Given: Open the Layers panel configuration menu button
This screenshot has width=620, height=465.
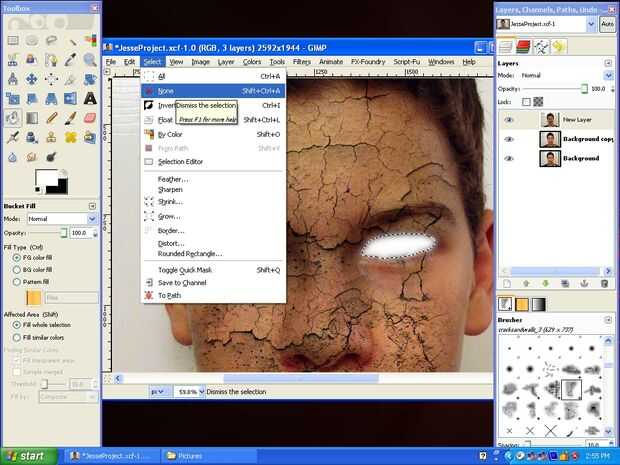Looking at the screenshot, I should 608,63.
